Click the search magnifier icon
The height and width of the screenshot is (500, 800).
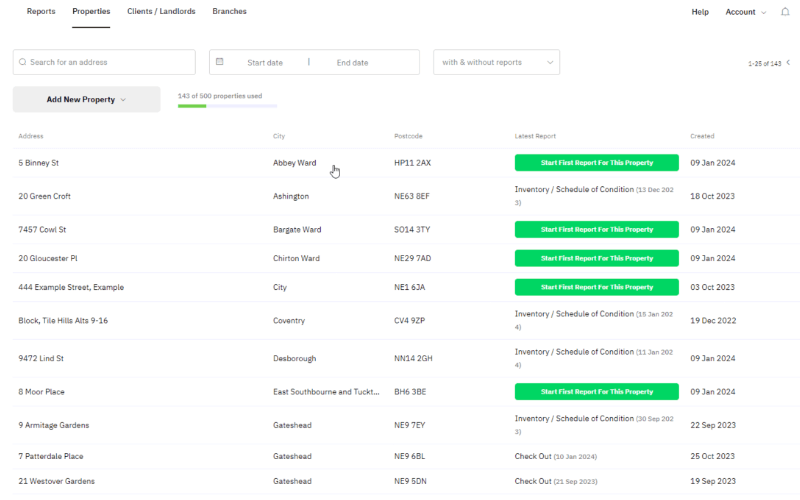coord(22,62)
